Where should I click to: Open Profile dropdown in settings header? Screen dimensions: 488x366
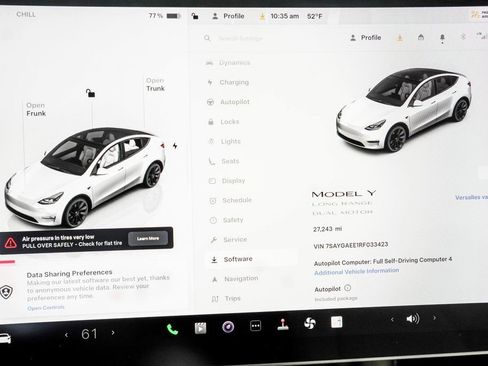click(366, 38)
